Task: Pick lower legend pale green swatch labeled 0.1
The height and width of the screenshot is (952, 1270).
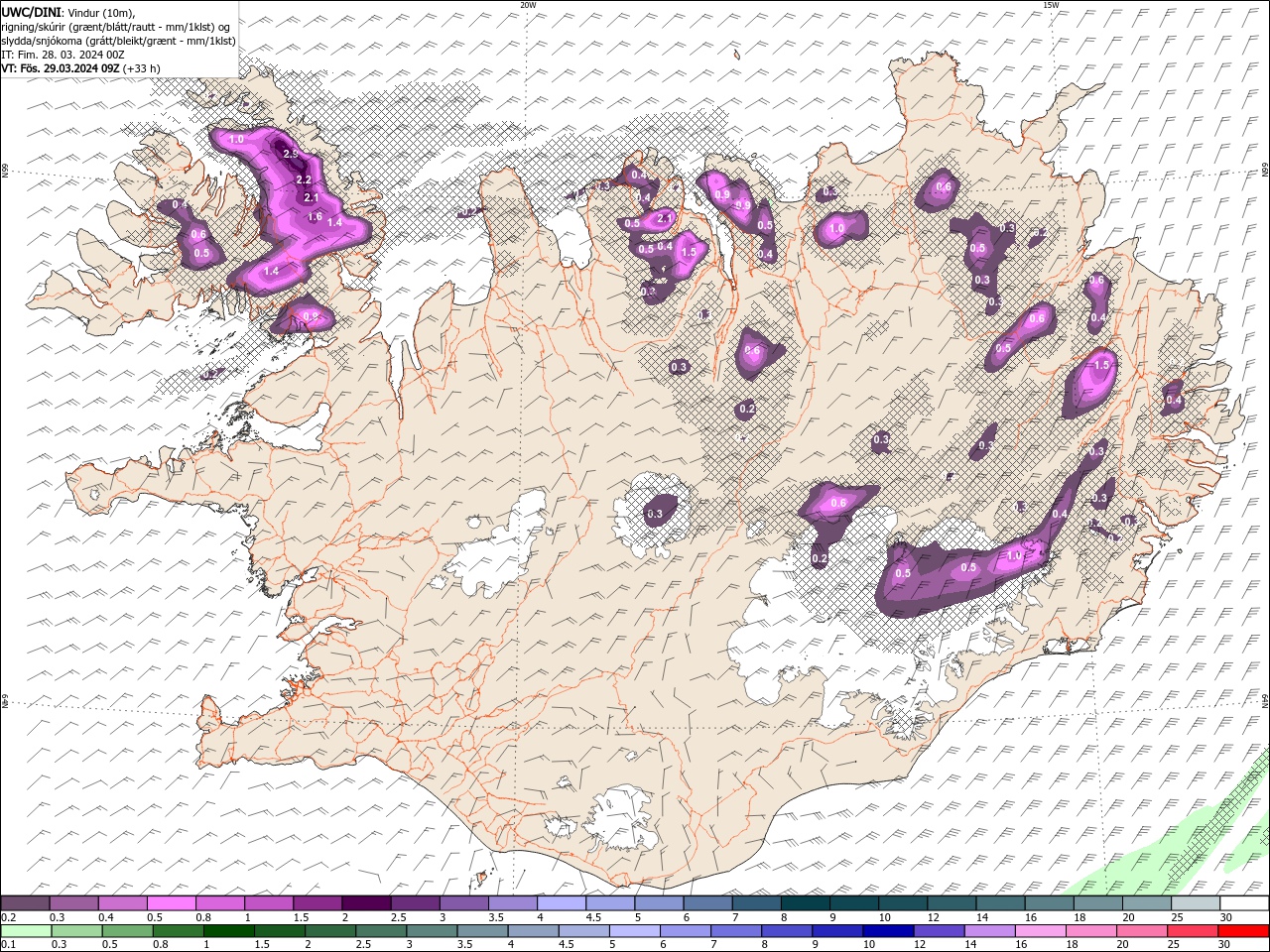Action: point(25,931)
